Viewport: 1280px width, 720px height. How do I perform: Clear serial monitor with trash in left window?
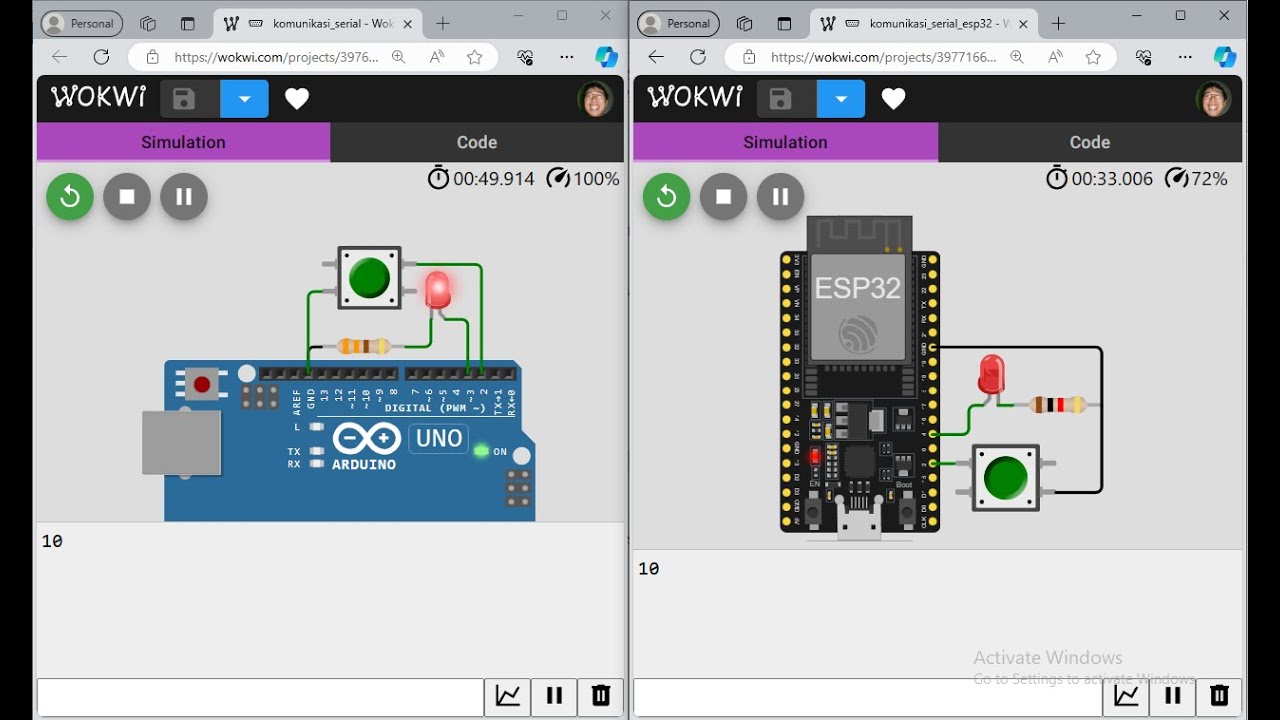[x=601, y=696]
